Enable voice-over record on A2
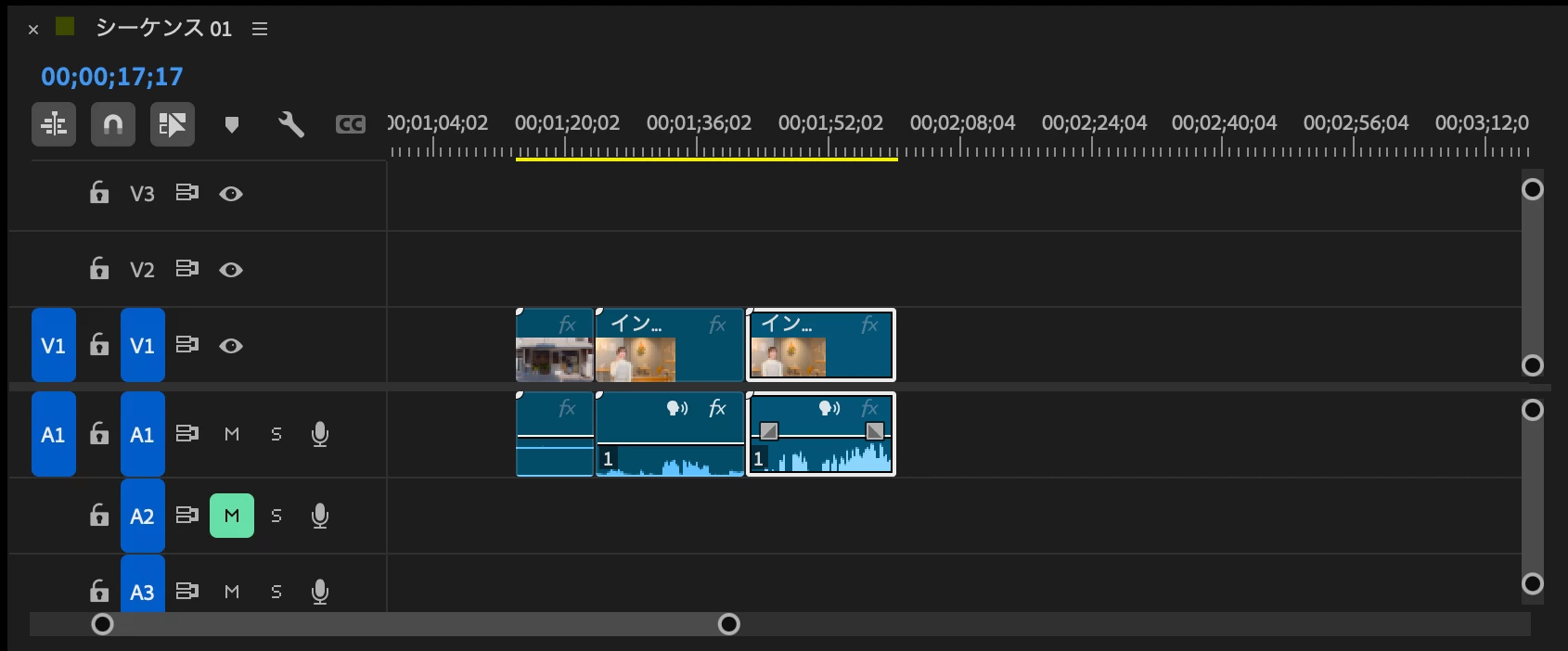Screen dimensions: 1568x651 pyautogui.click(x=320, y=516)
